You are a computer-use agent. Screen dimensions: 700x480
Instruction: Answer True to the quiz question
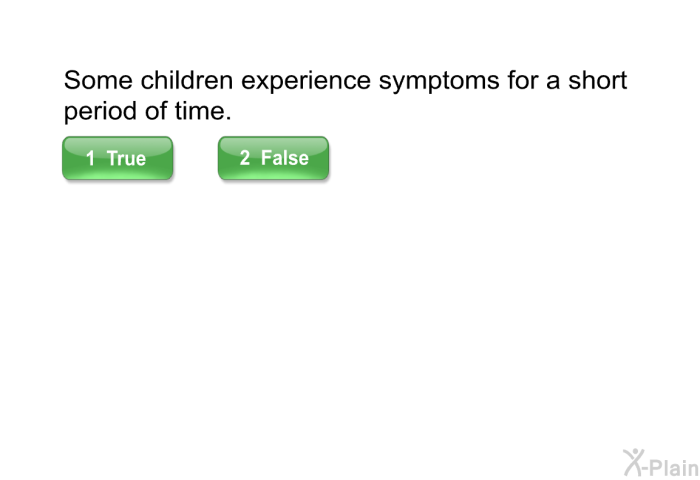click(x=117, y=158)
